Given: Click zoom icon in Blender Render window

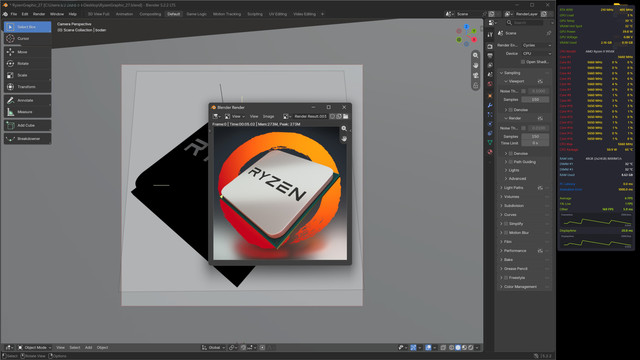Looking at the screenshot, I should pos(344,129).
